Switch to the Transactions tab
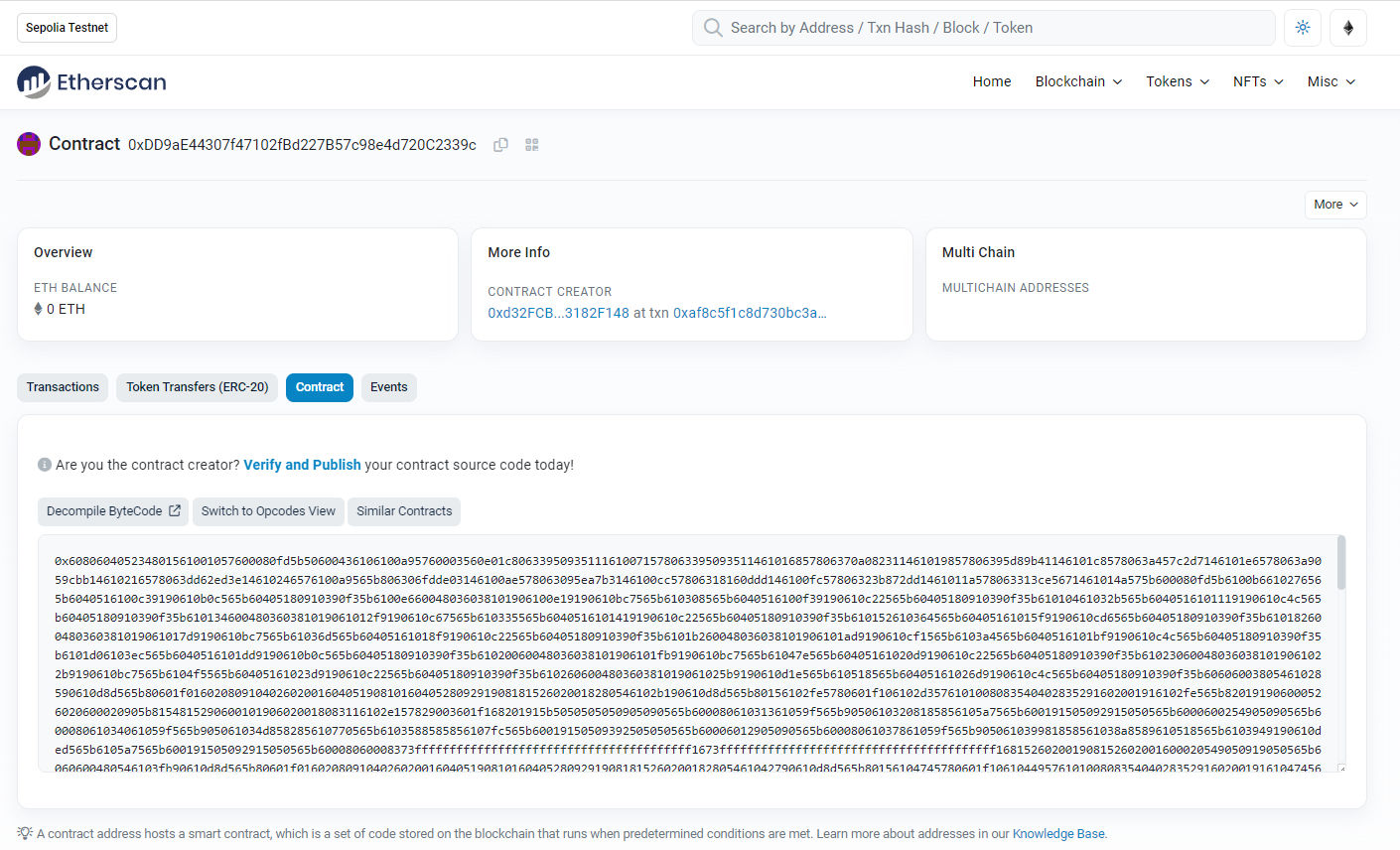 (x=63, y=387)
